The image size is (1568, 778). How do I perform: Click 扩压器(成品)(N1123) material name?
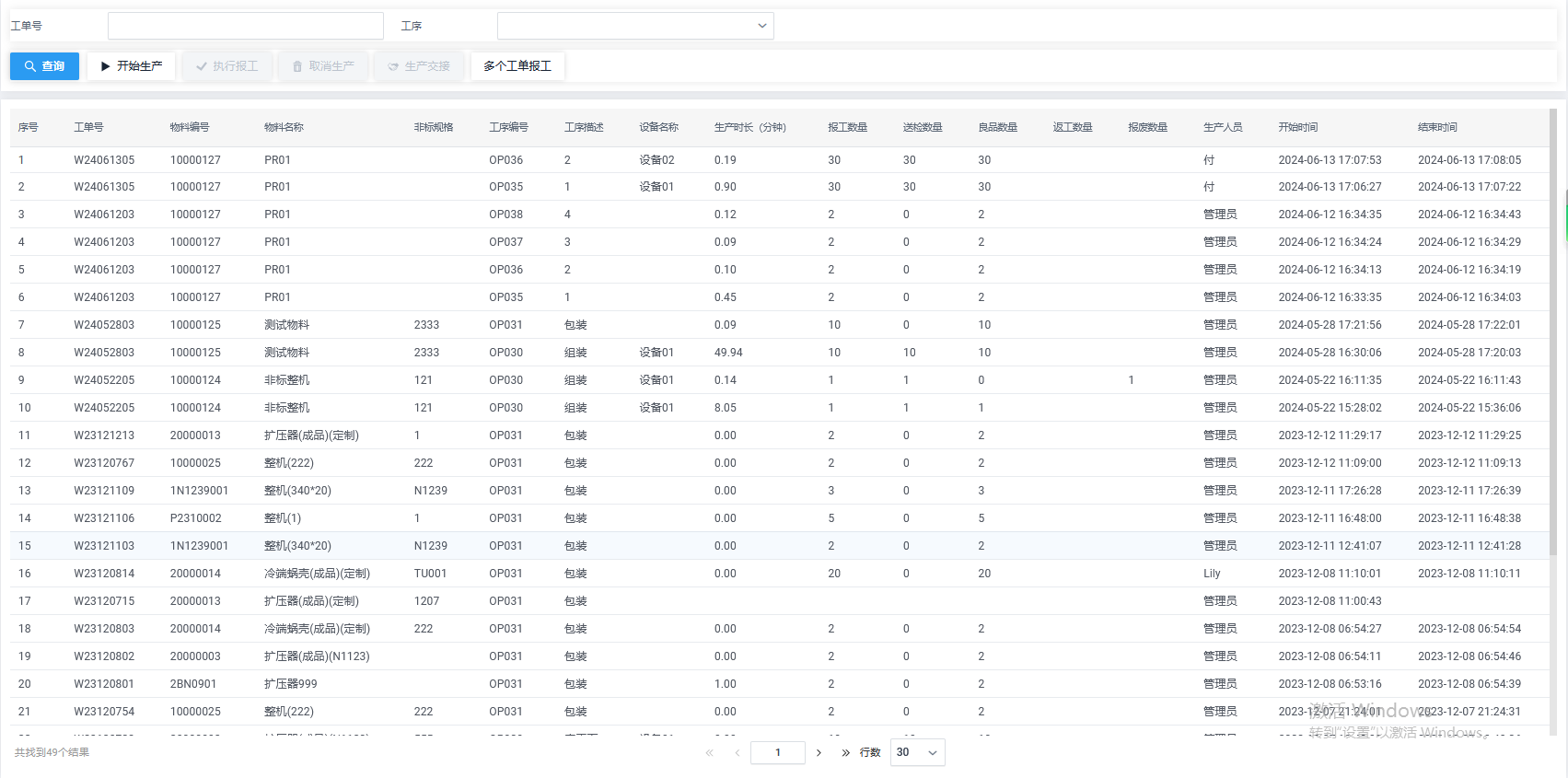[317, 656]
